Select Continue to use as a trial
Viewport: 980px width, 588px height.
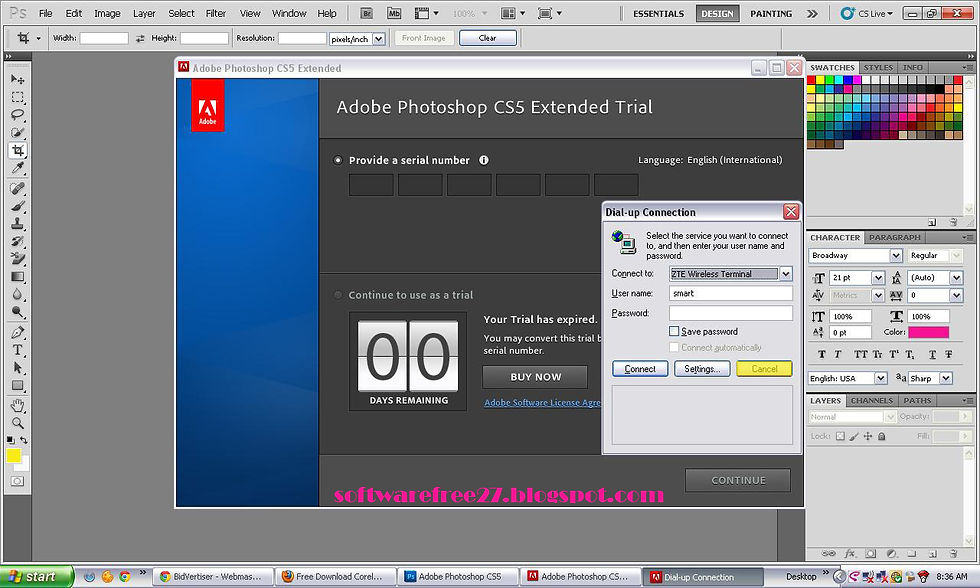tap(338, 295)
